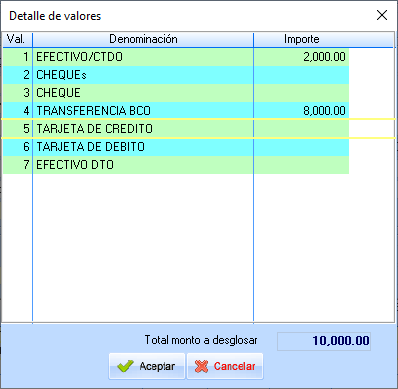Click the Aceptar button
The width and height of the screenshot is (398, 389).
(147, 366)
